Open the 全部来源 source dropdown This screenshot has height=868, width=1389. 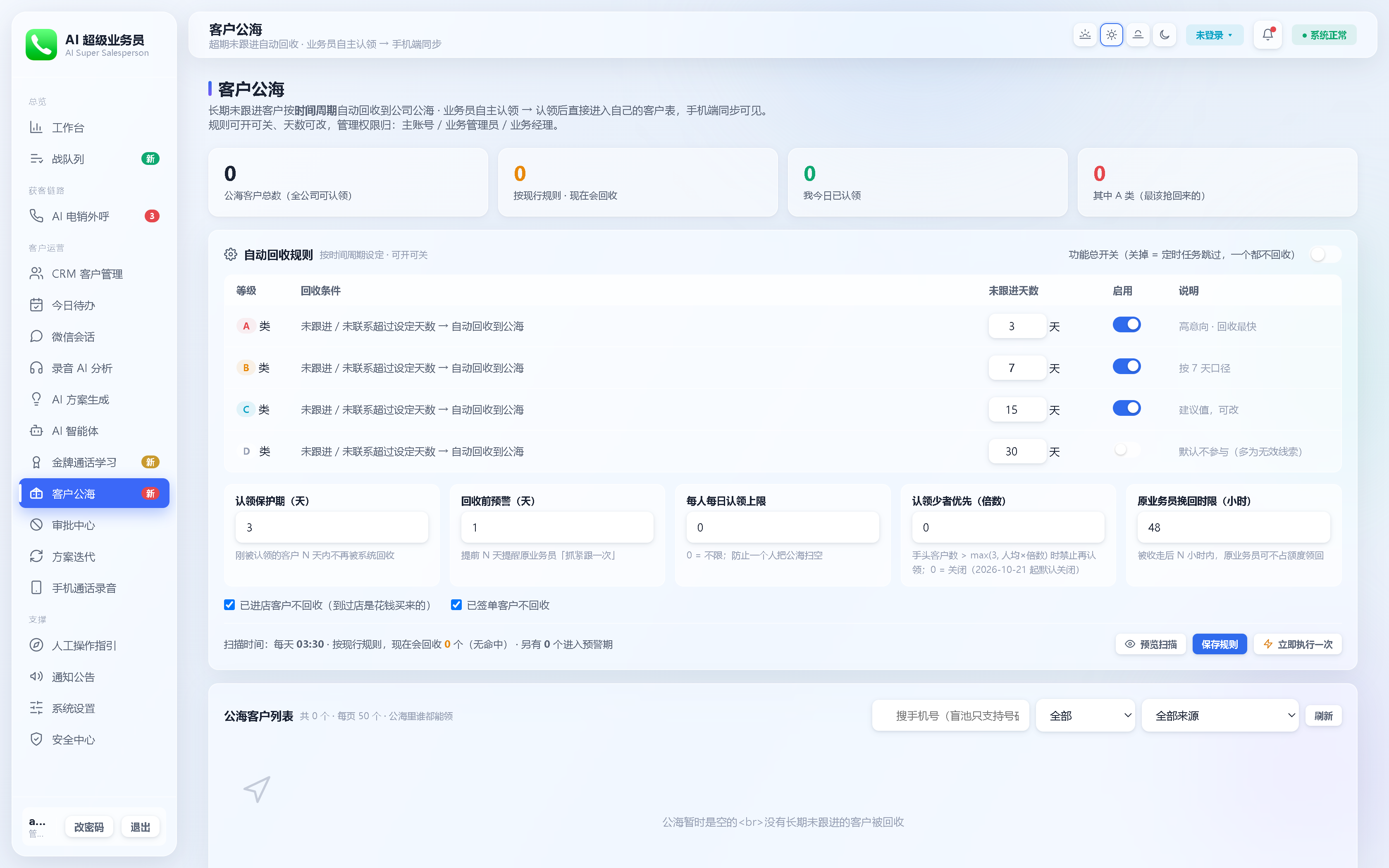tap(1220, 716)
